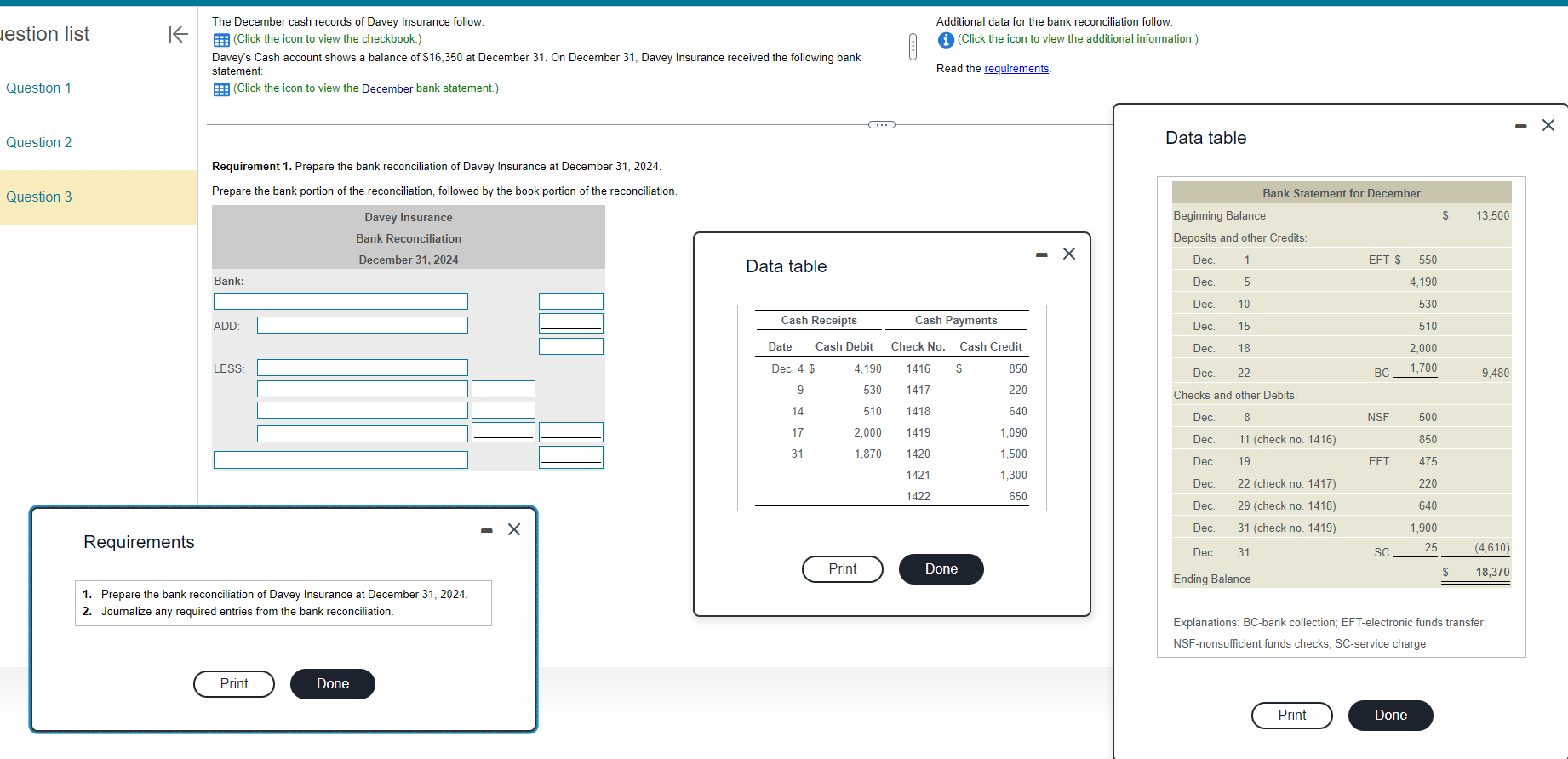The height and width of the screenshot is (759, 1568).
Task: Click the third LESS description input field
Action: [363, 410]
